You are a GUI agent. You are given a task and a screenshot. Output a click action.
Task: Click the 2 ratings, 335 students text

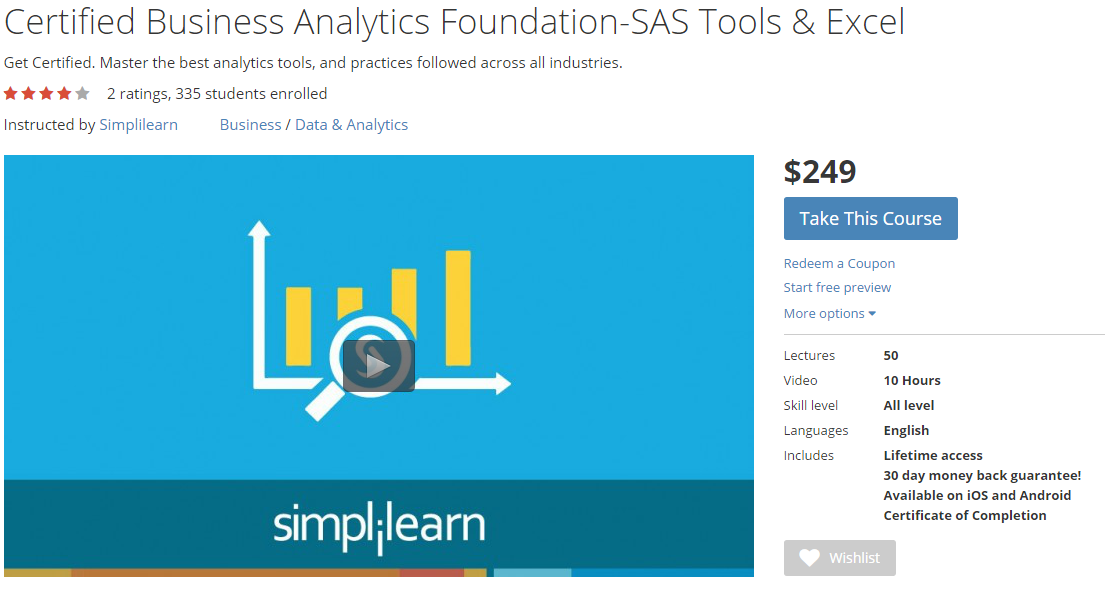coord(217,94)
